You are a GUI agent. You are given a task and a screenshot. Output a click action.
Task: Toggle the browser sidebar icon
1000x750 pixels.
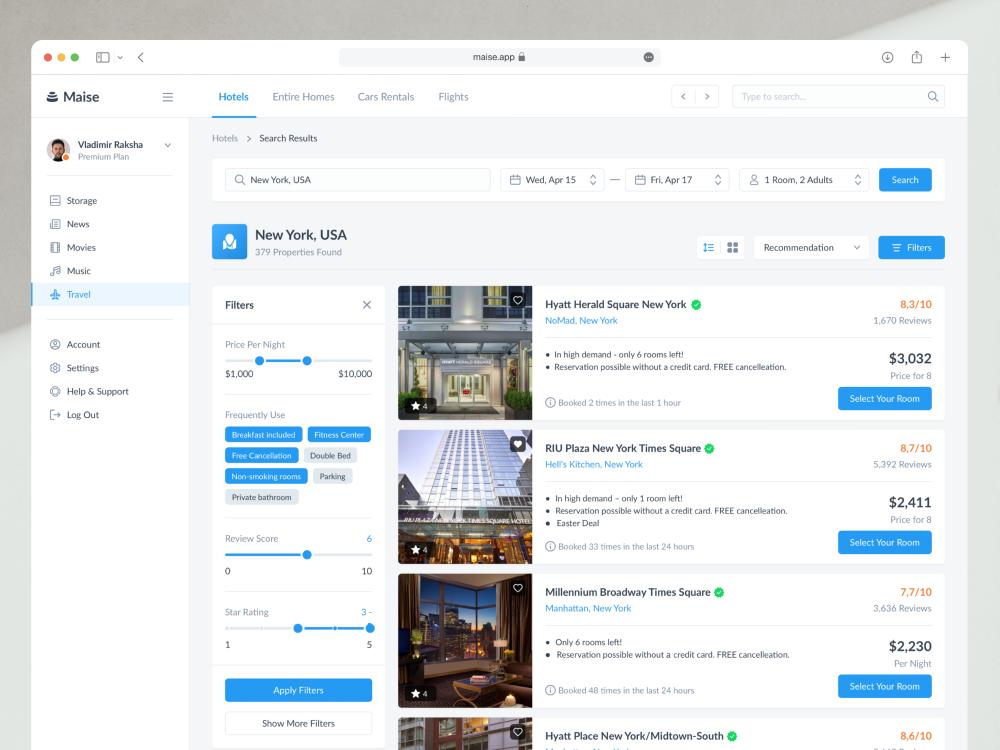(103, 57)
